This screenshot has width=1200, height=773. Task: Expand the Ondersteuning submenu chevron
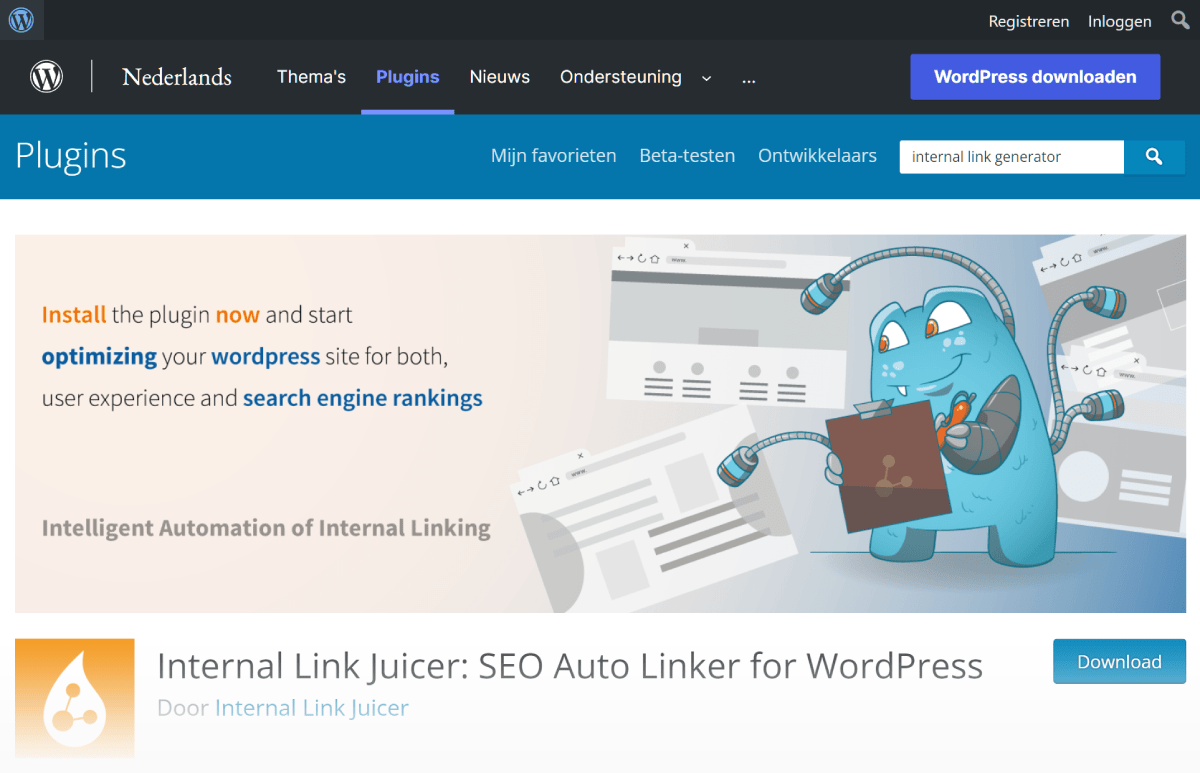(707, 78)
